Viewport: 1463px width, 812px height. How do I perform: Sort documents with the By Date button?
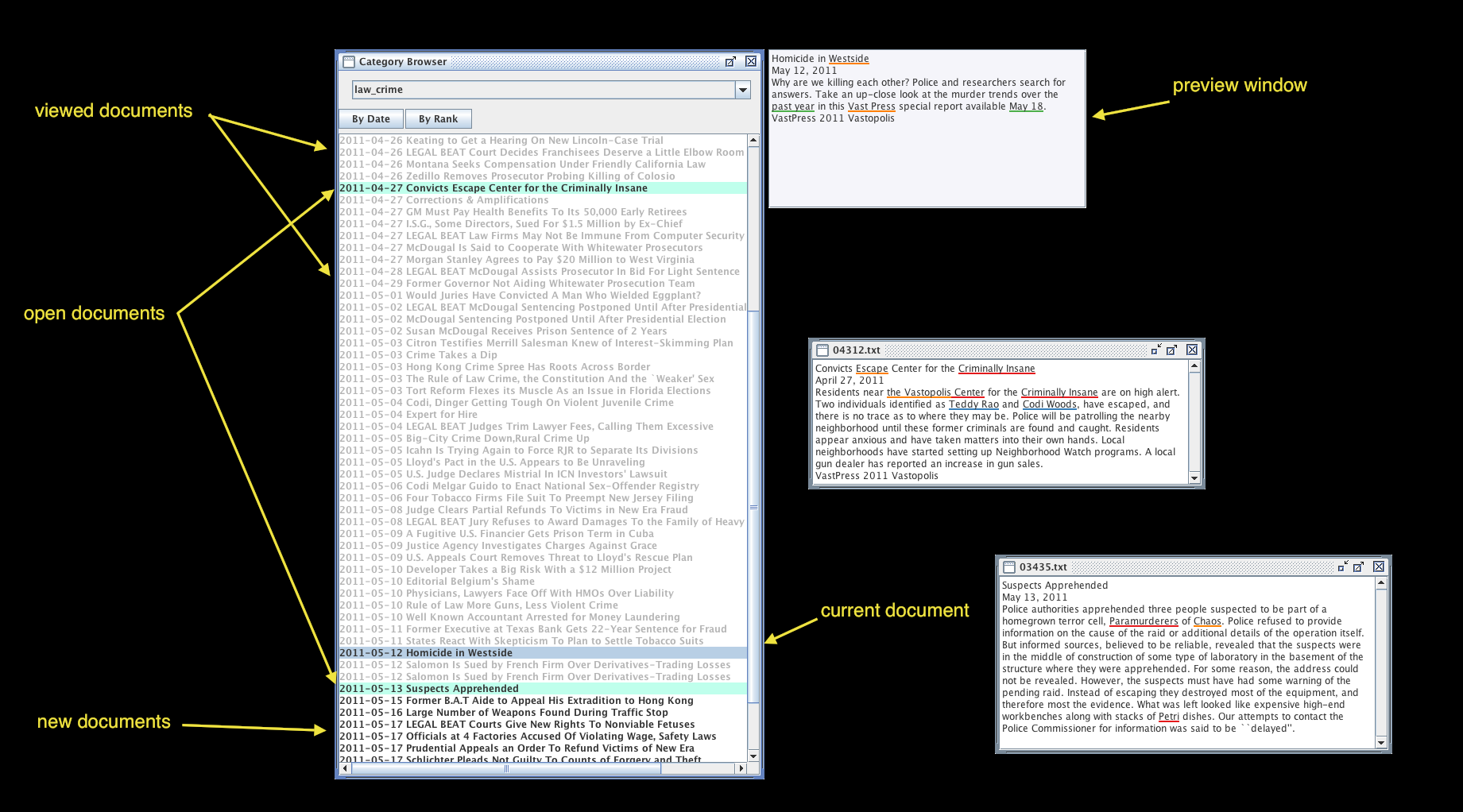pos(371,119)
